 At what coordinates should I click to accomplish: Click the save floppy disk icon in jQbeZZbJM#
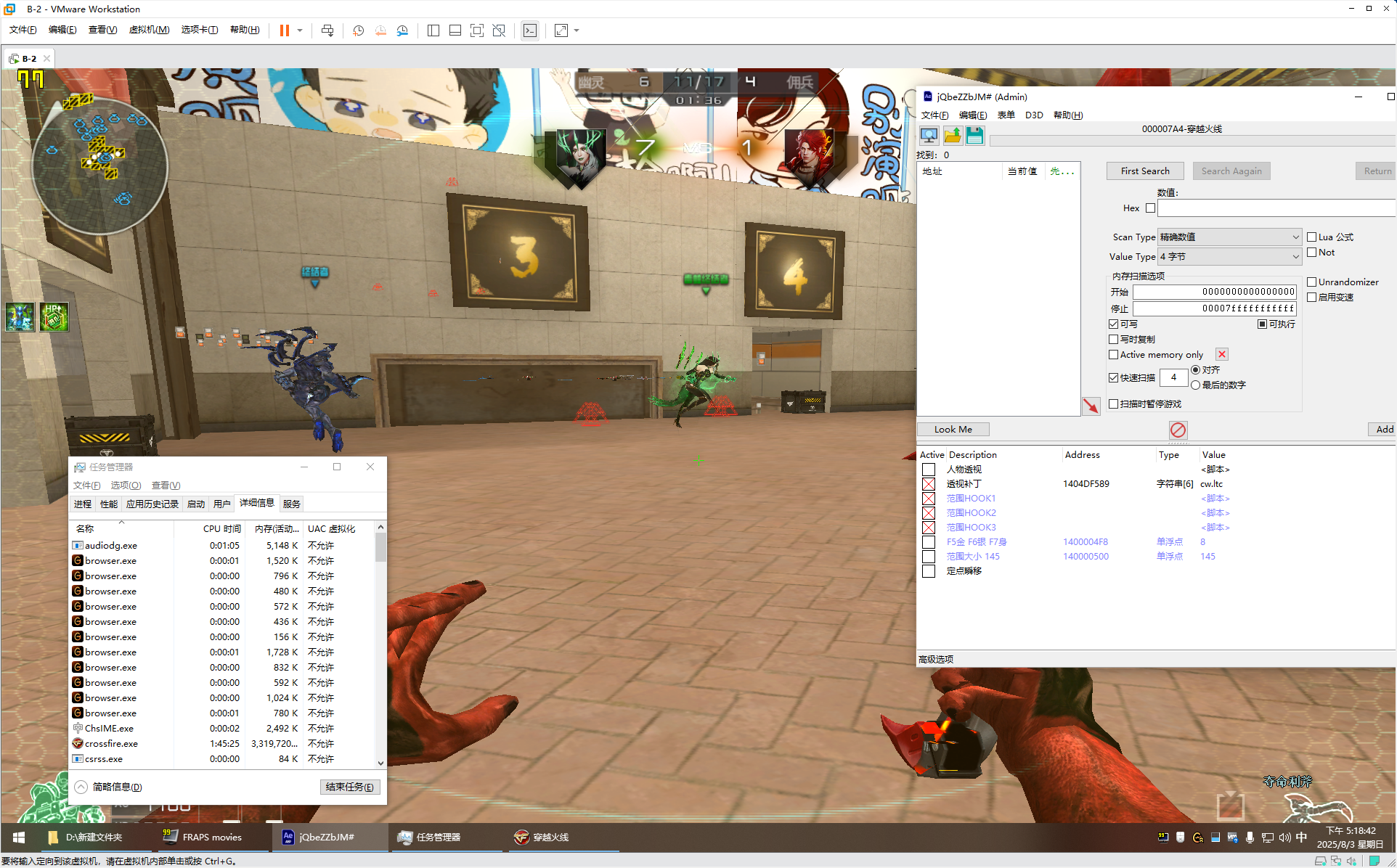(x=975, y=136)
